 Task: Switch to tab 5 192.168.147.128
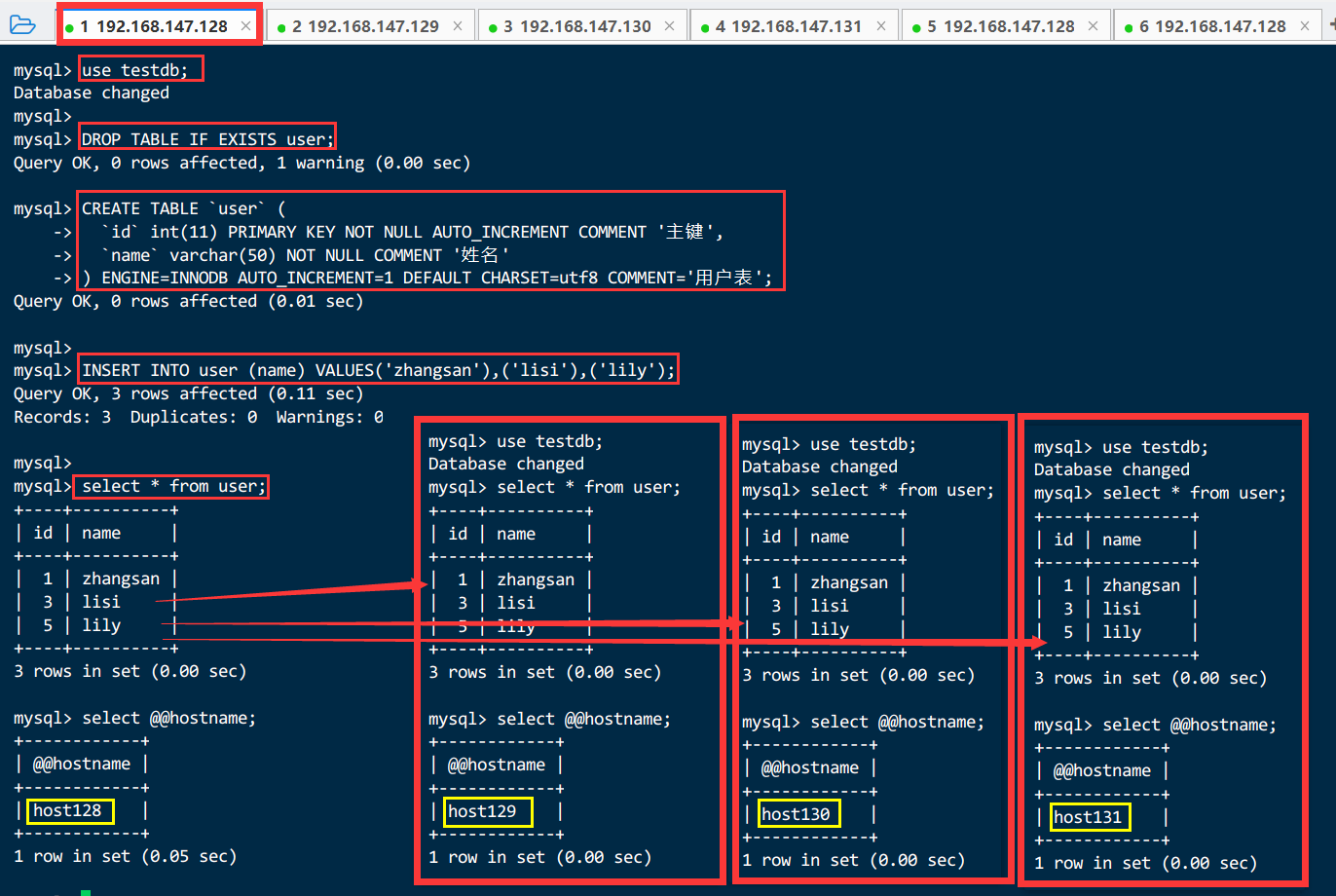[1007, 26]
